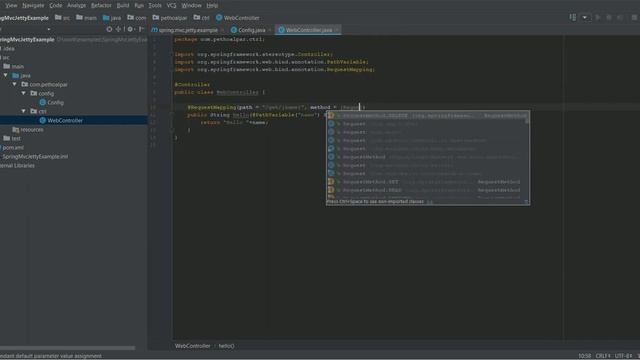Collapse the config package arrow
The height and width of the screenshot is (360, 640).
coord(24,93)
